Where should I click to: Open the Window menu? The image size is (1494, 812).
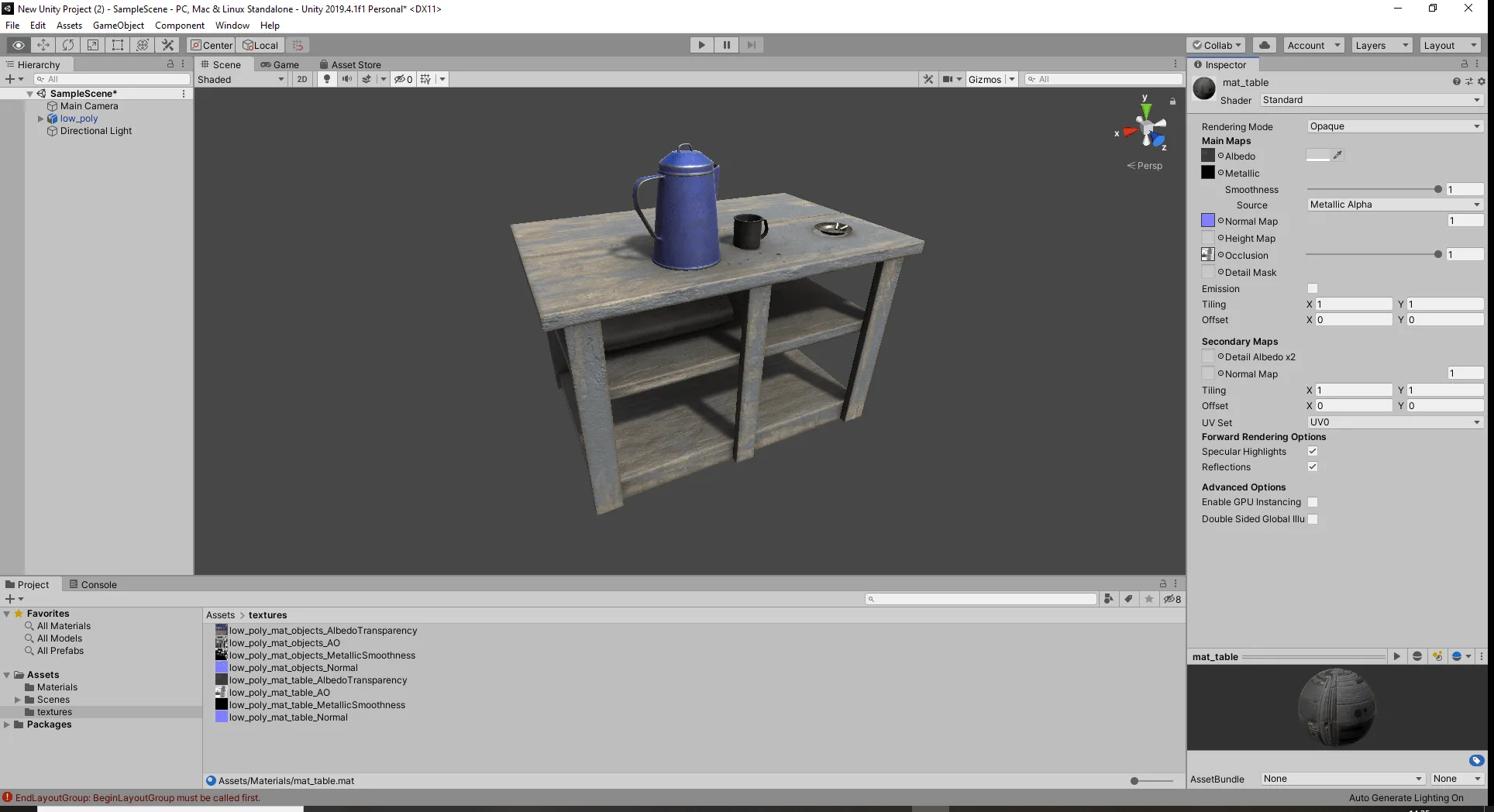pos(232,26)
